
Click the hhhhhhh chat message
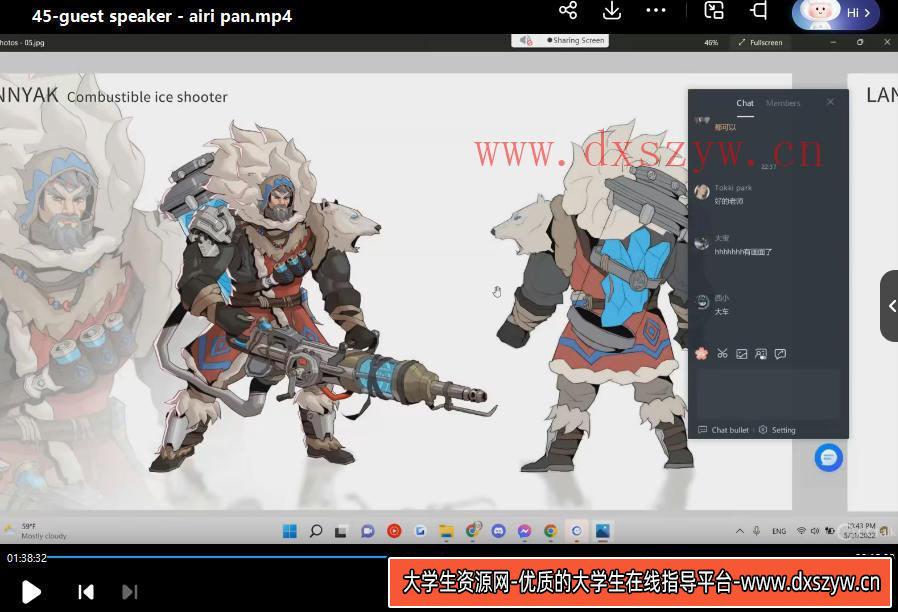tap(743, 252)
